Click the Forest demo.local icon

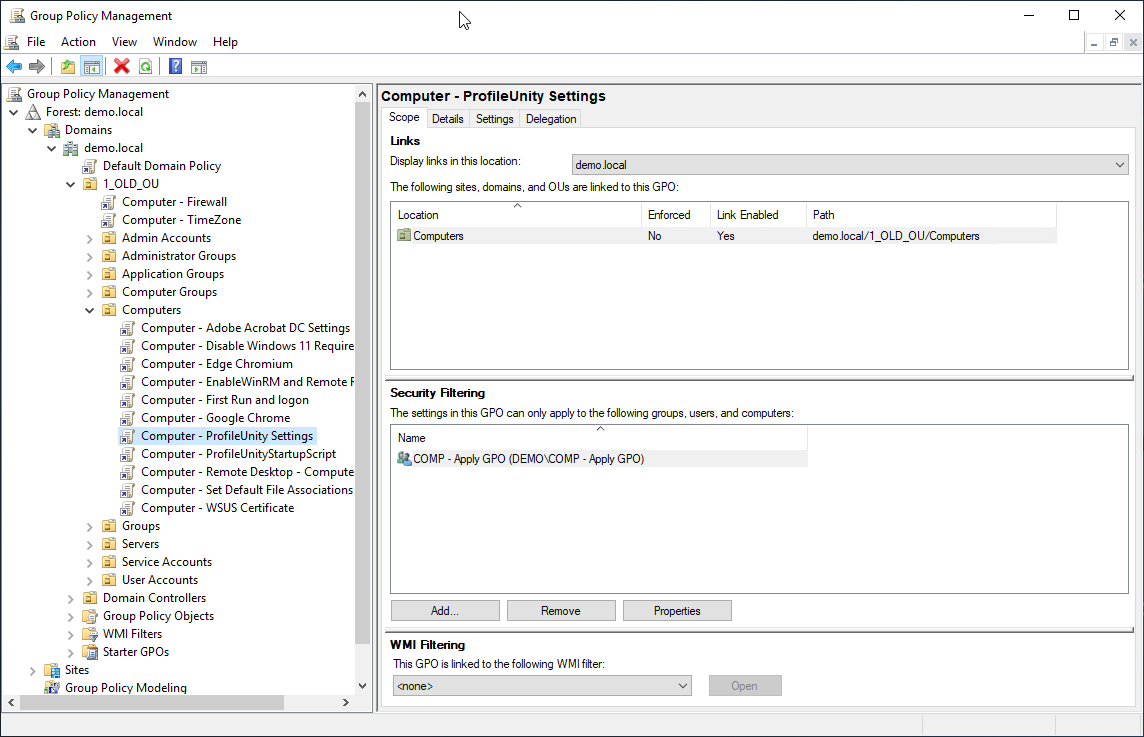coord(34,112)
